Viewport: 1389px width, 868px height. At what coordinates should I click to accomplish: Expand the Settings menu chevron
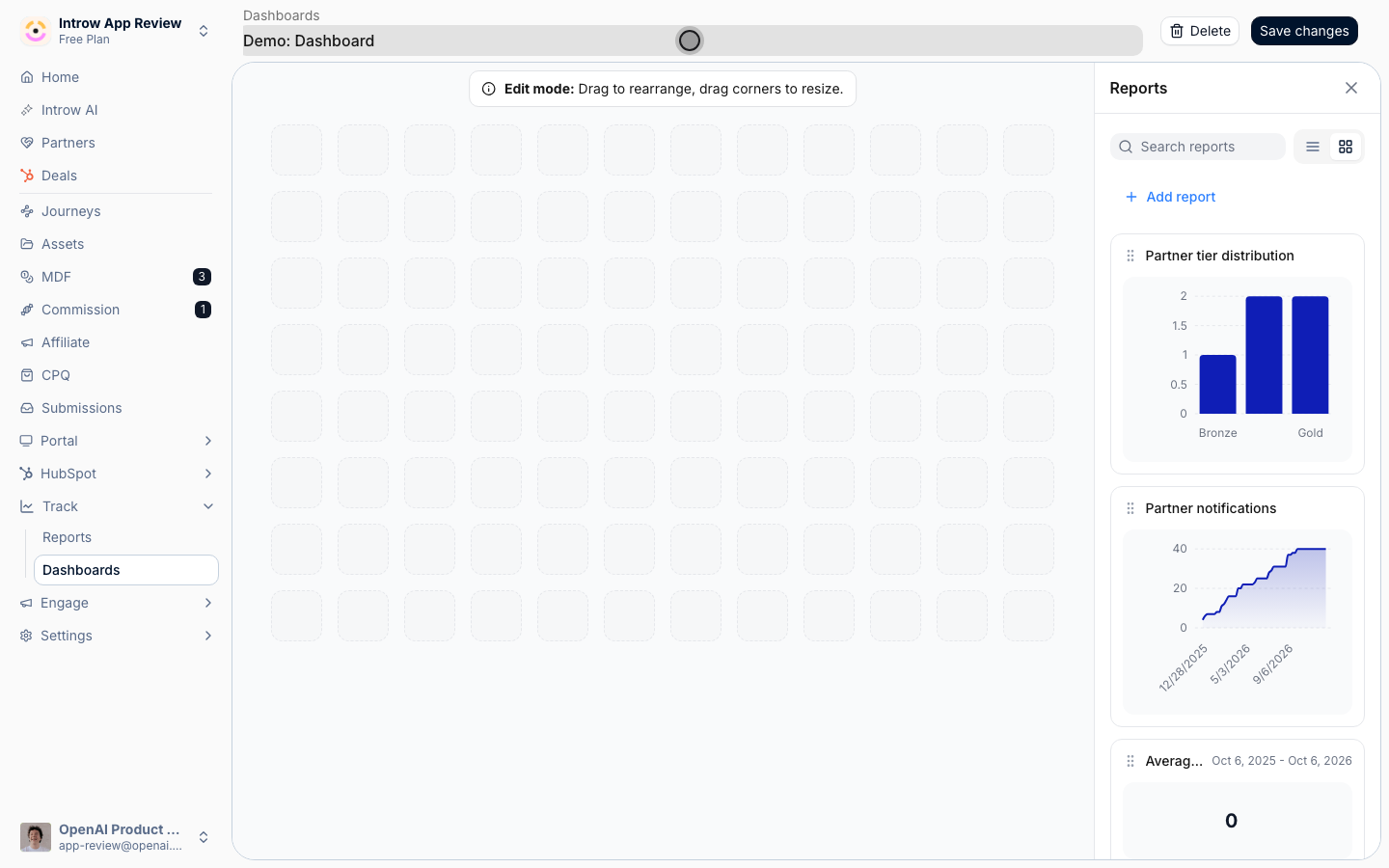(x=208, y=636)
